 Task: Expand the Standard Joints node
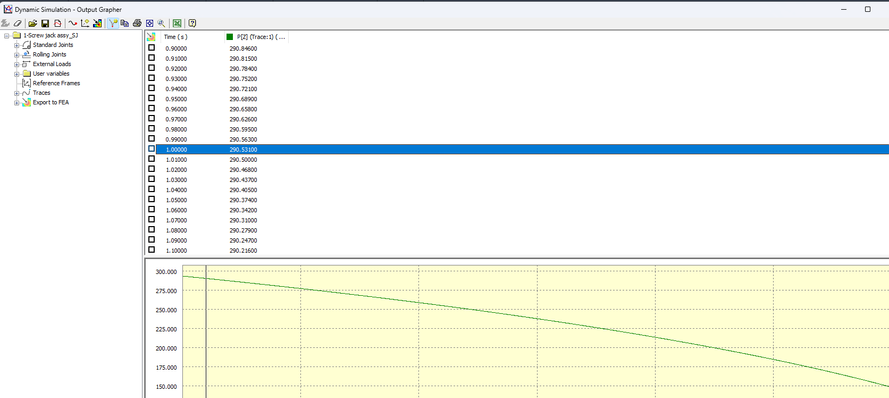pos(16,45)
